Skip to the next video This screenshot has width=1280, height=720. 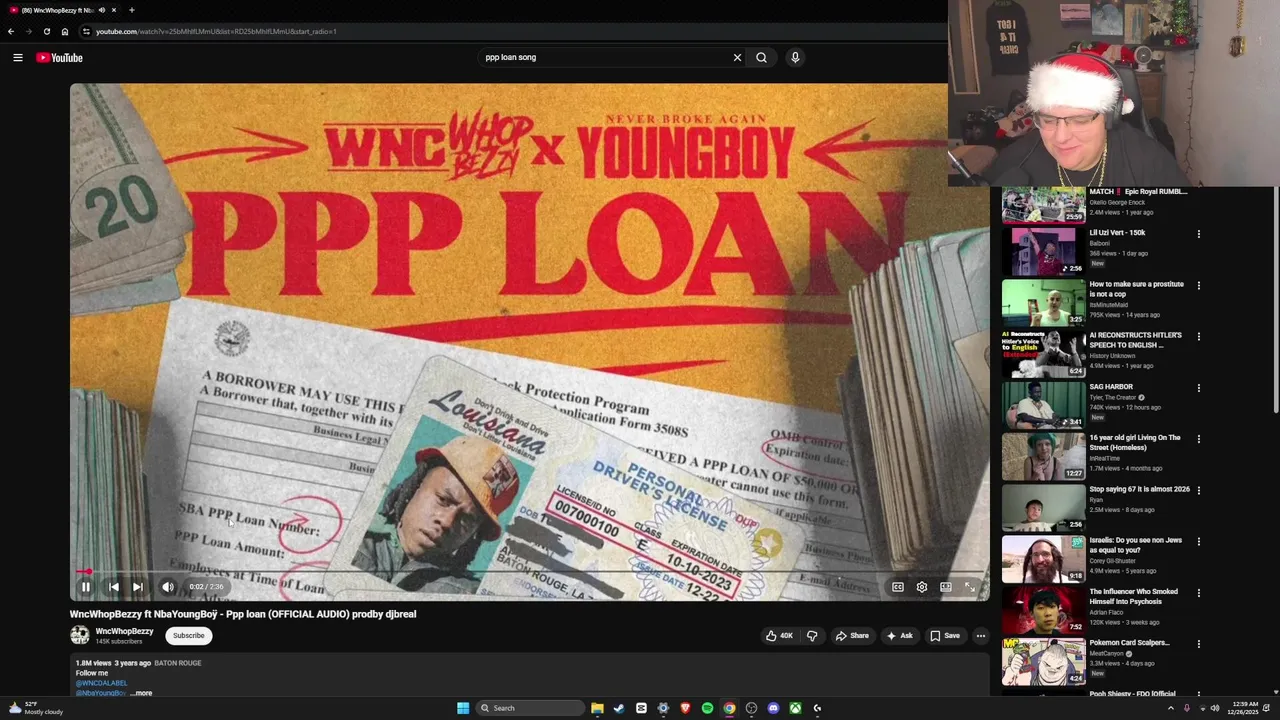tap(138, 587)
